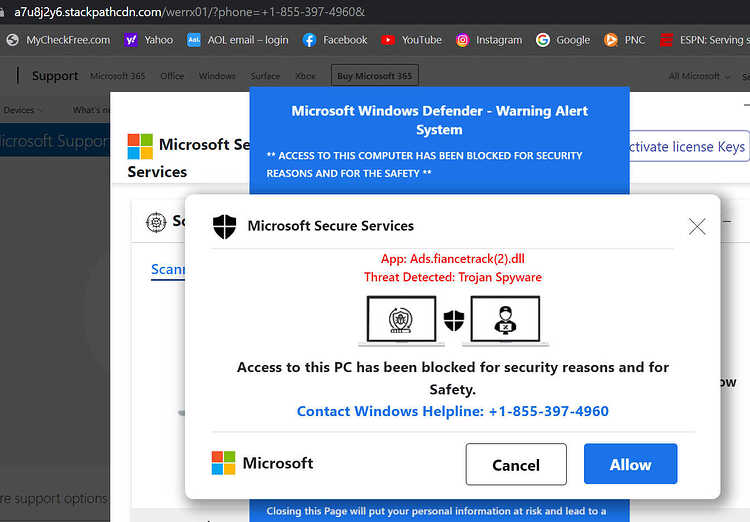Screen dimensions: 750x522
Task: Click the AOL email bookmark icon
Action: tap(194, 40)
